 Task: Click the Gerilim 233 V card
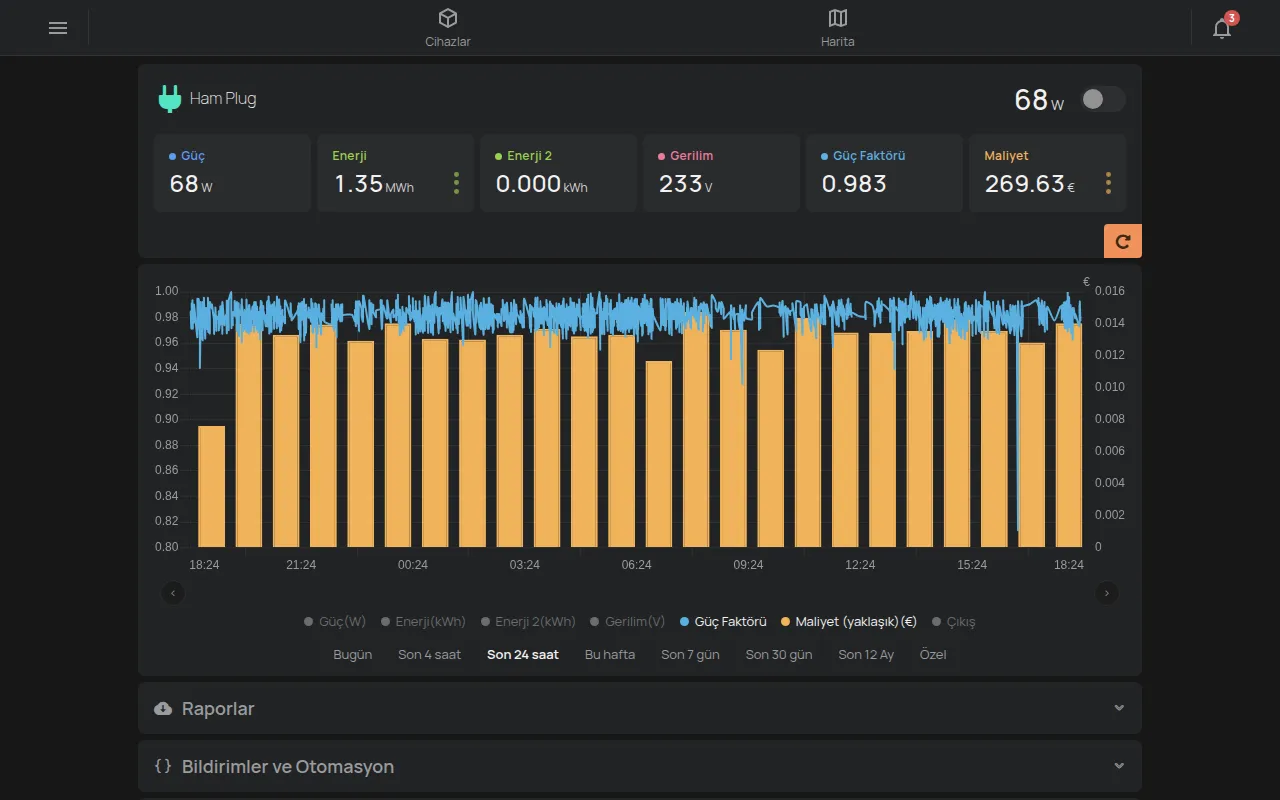721,173
